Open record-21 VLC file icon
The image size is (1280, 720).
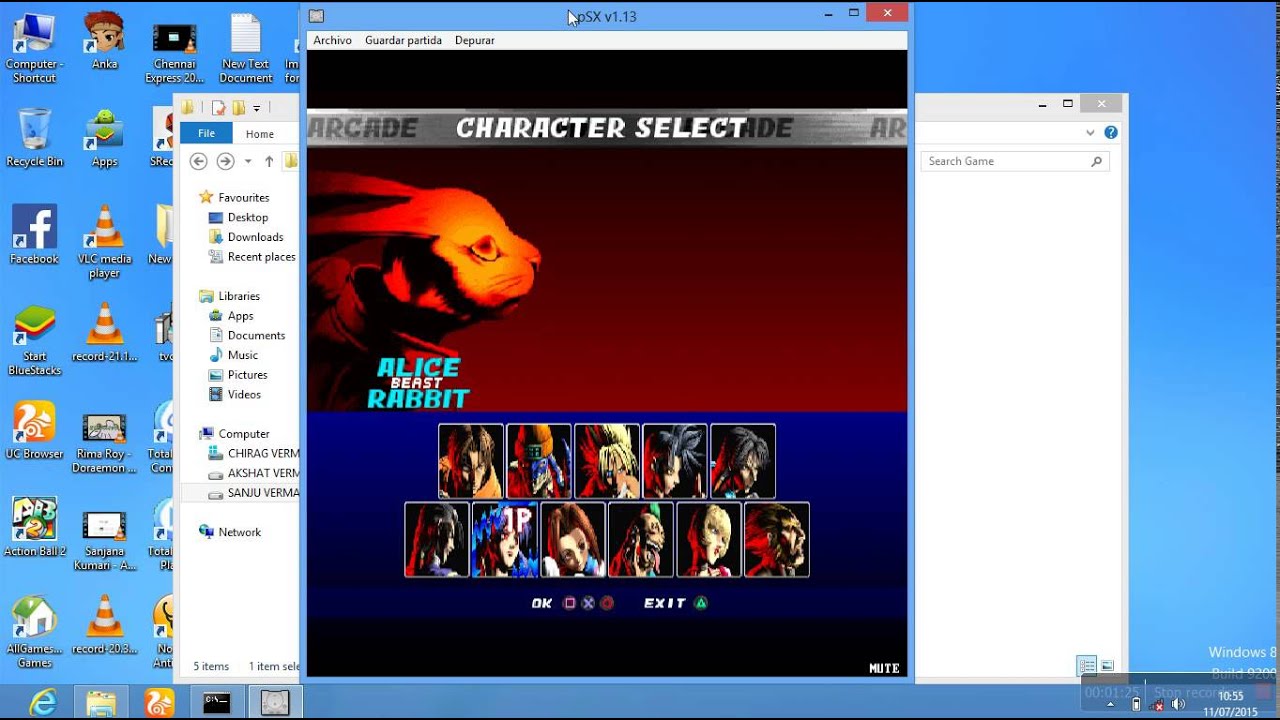(104, 333)
